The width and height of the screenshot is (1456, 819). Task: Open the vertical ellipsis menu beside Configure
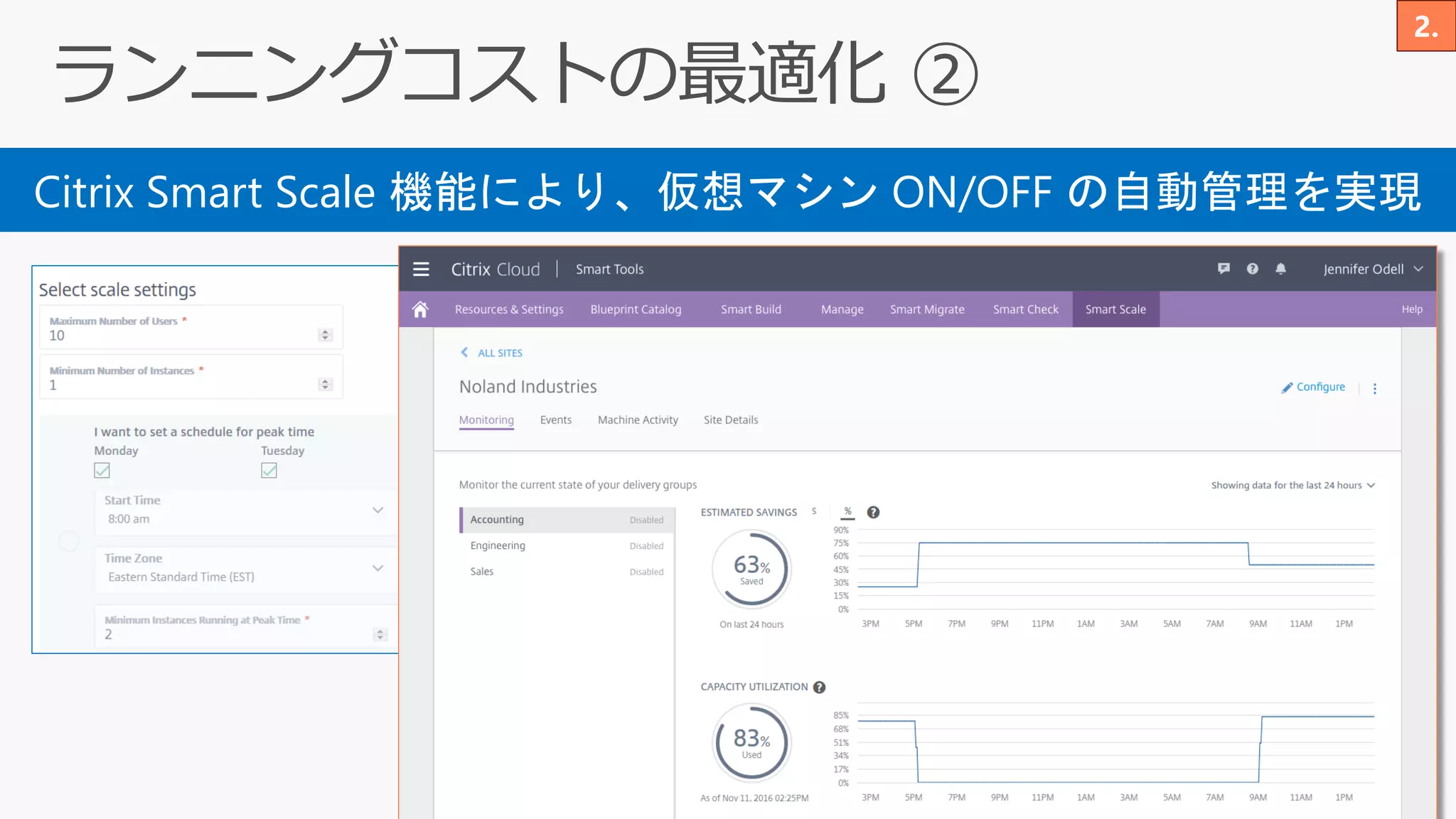(1375, 389)
